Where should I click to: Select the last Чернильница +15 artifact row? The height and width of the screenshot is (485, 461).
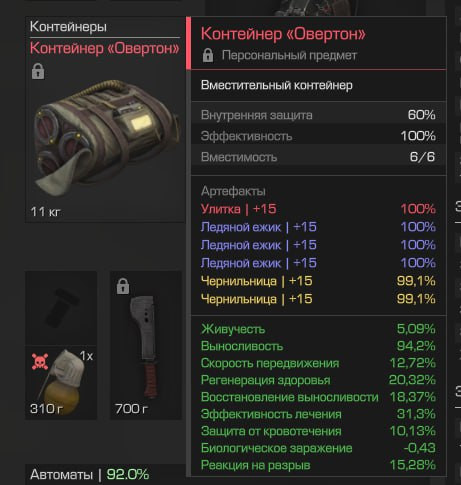point(318,299)
